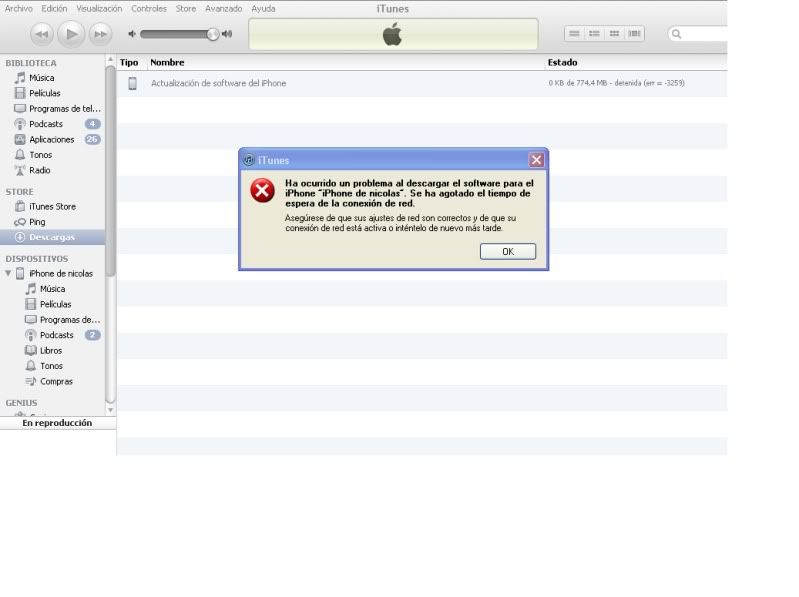Screen dimensions: 799x597
Task: Sort by the Nombre column header
Action: [346, 62]
